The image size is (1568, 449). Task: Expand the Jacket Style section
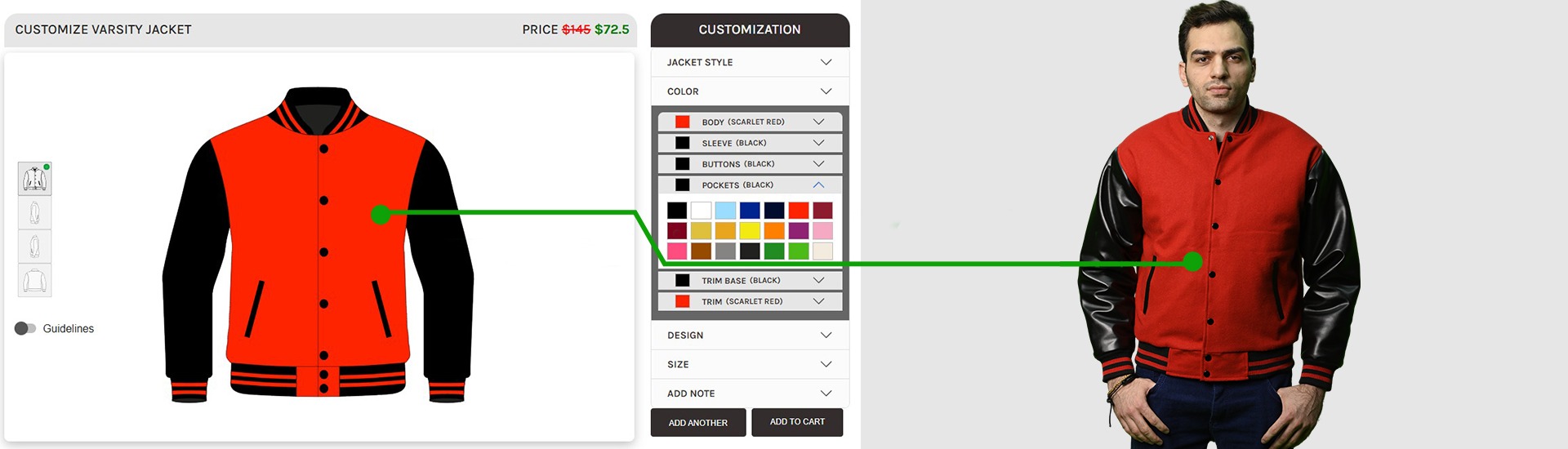click(826, 62)
